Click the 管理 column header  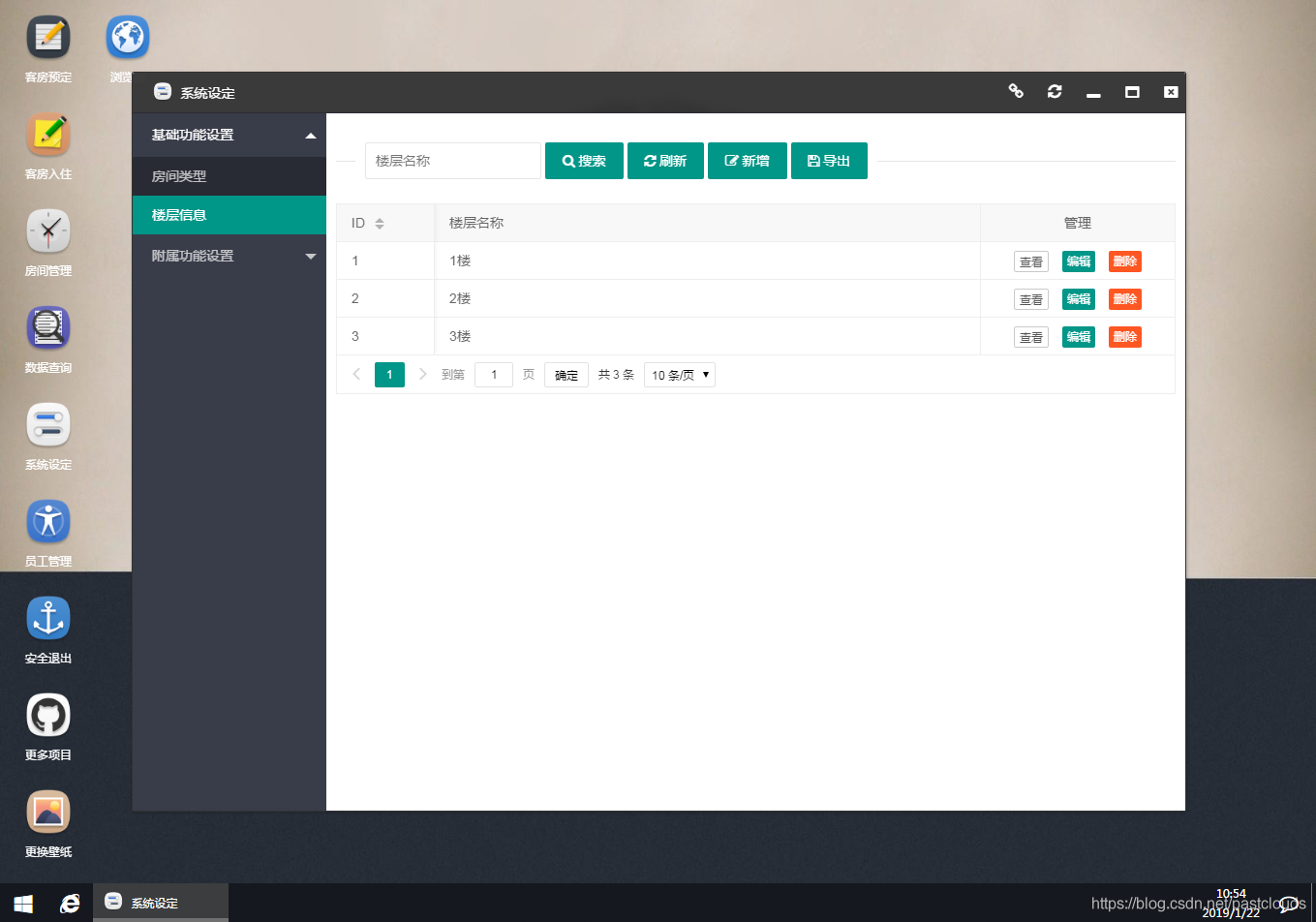[1078, 223]
